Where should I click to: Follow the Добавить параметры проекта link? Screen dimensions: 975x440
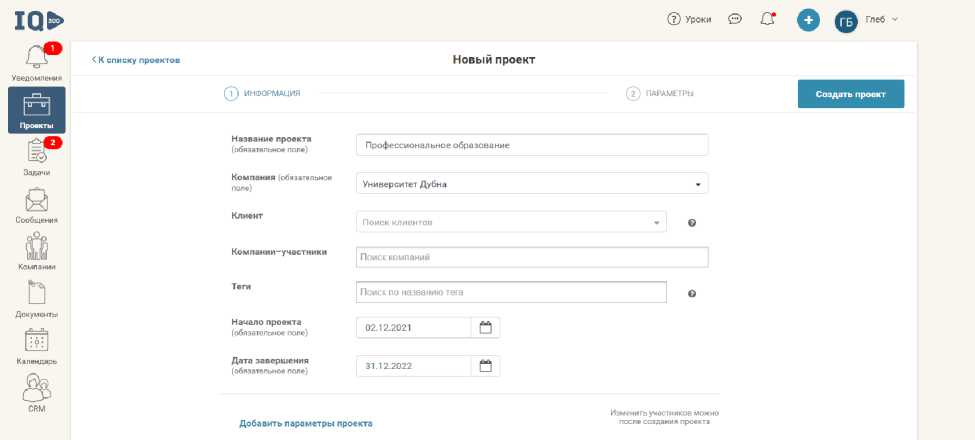coord(305,424)
